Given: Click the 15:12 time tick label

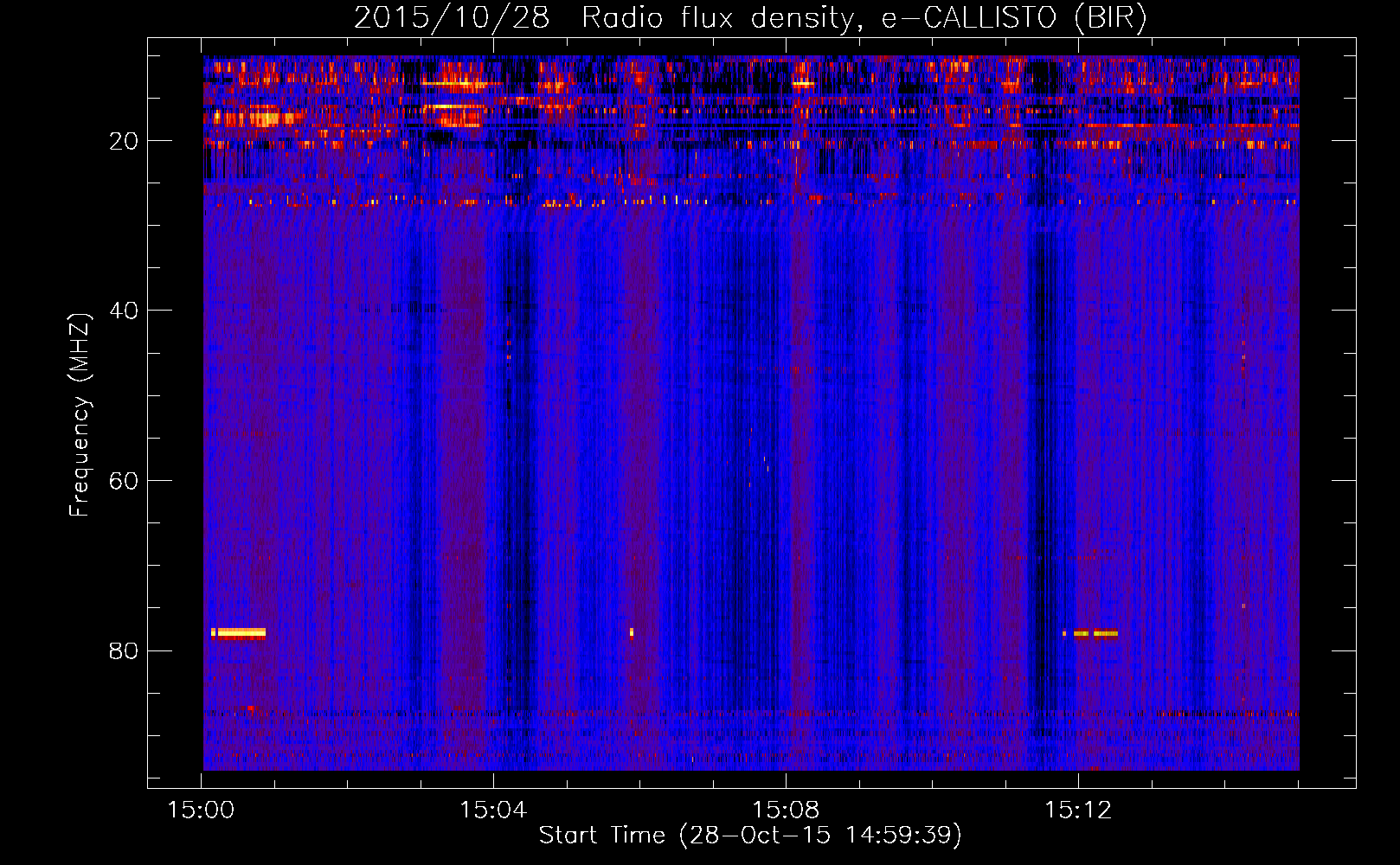Looking at the screenshot, I should [1078, 811].
